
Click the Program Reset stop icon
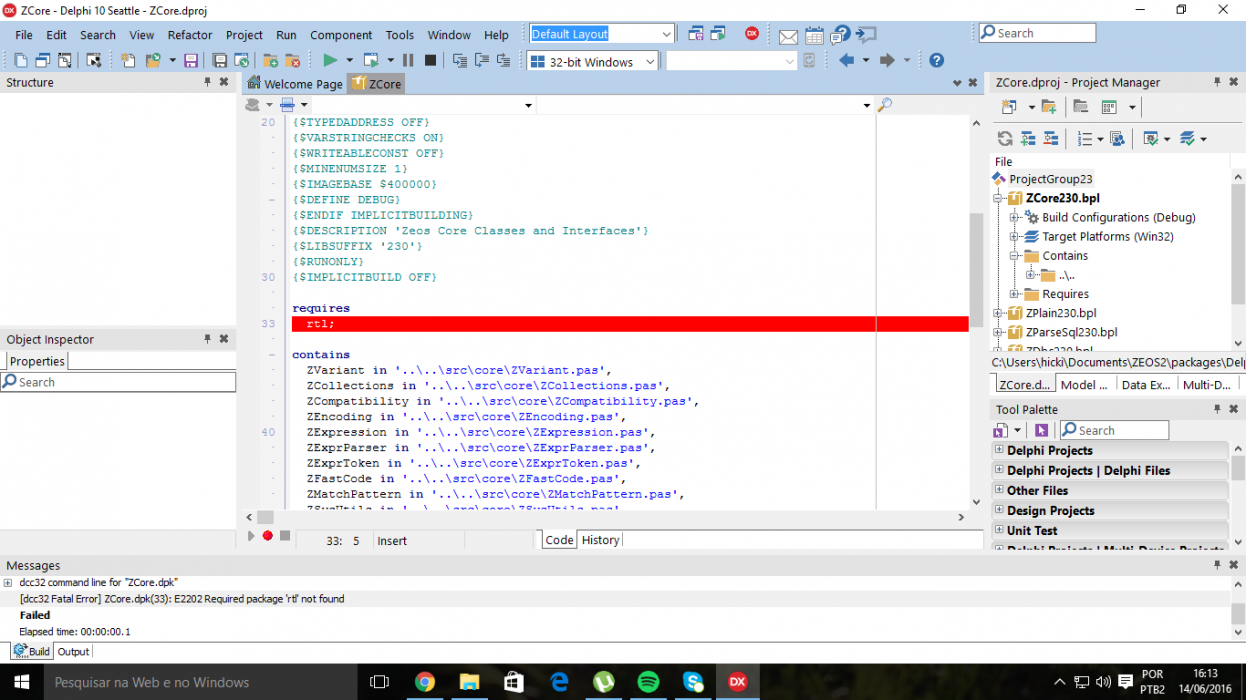(x=430, y=61)
